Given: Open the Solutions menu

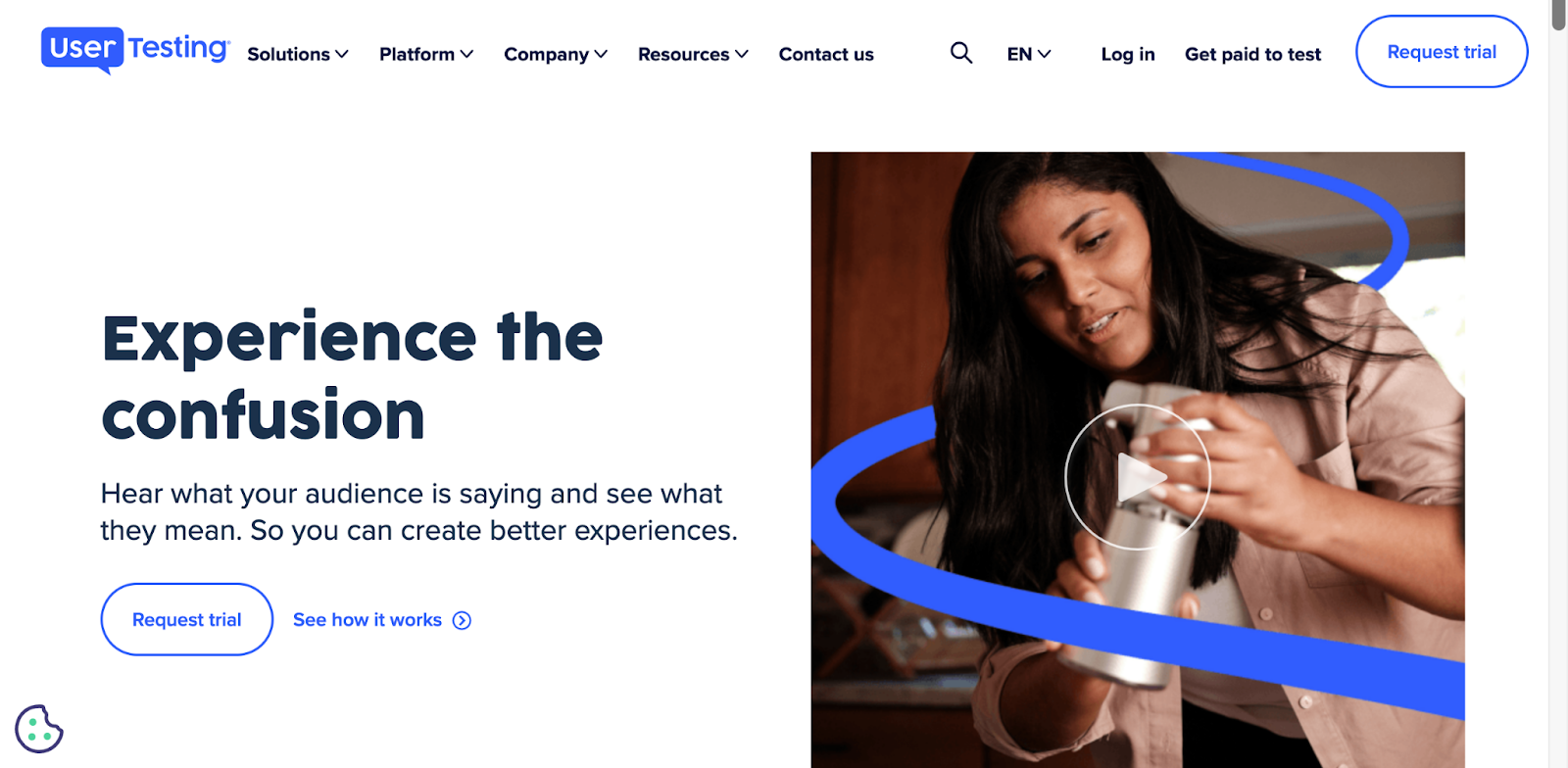Looking at the screenshot, I should tap(298, 54).
